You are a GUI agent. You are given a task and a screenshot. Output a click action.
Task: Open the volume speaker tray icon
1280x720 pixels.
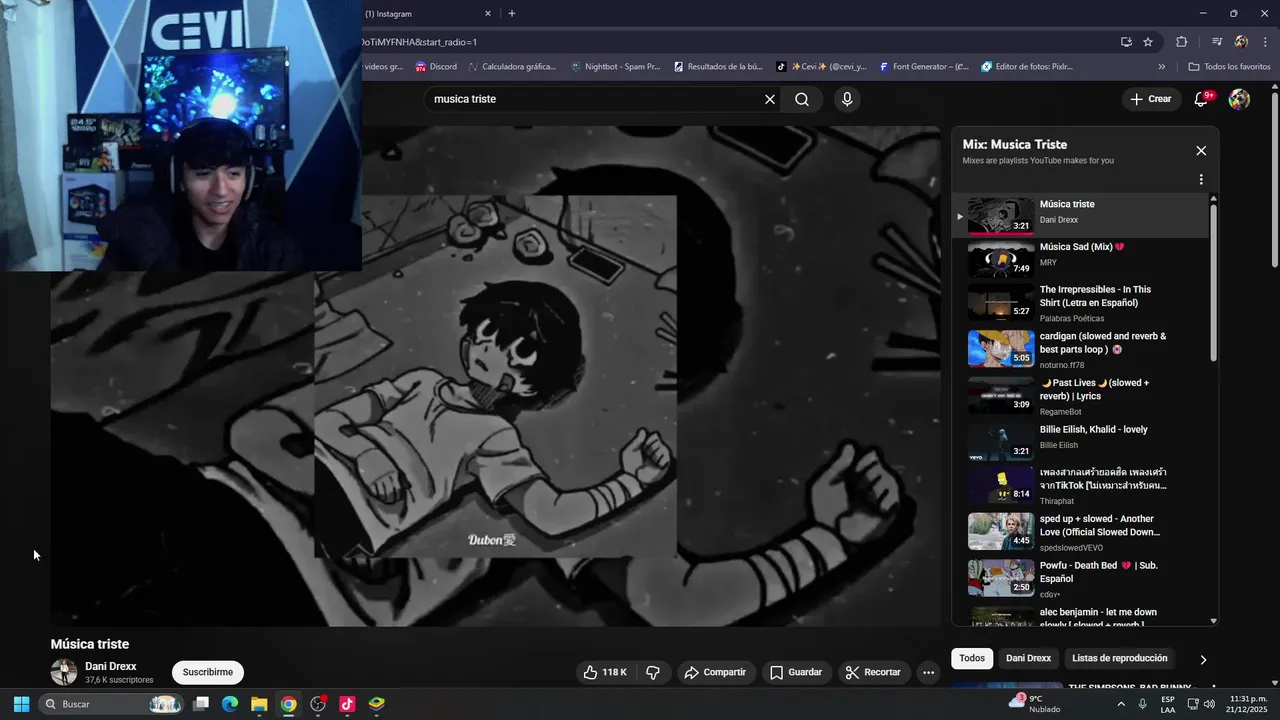[x=1209, y=704]
